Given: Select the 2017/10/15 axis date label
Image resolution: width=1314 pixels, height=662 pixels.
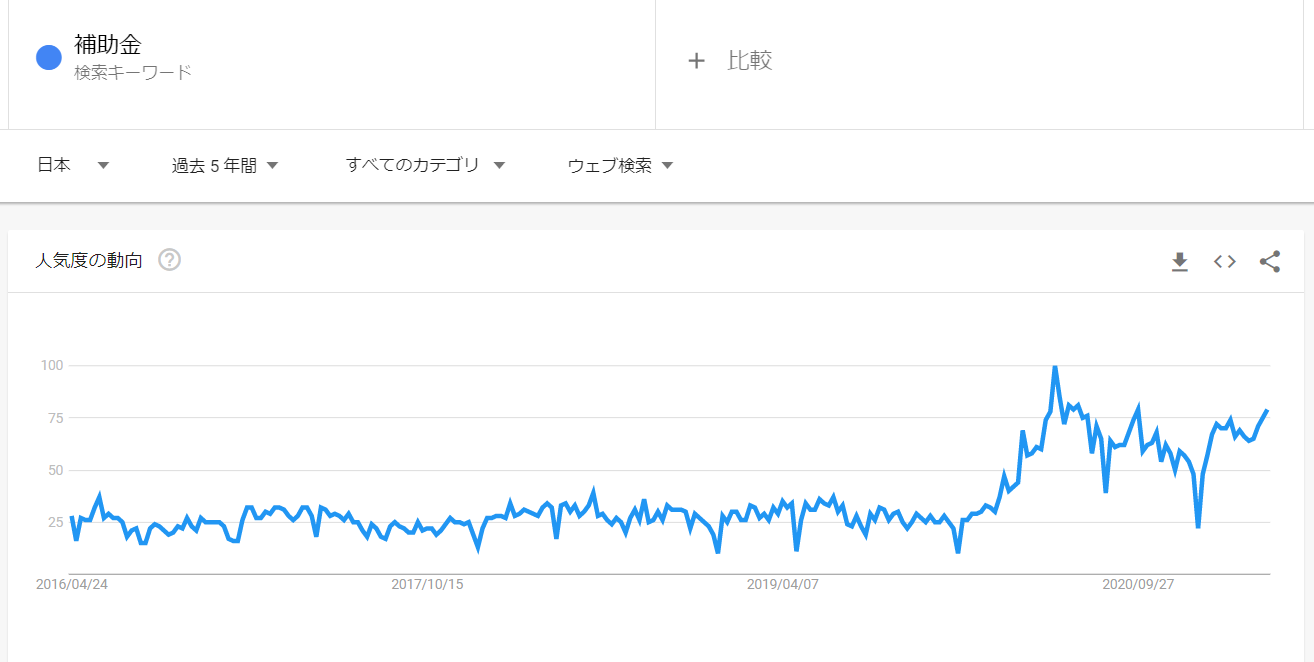Looking at the screenshot, I should (428, 585).
